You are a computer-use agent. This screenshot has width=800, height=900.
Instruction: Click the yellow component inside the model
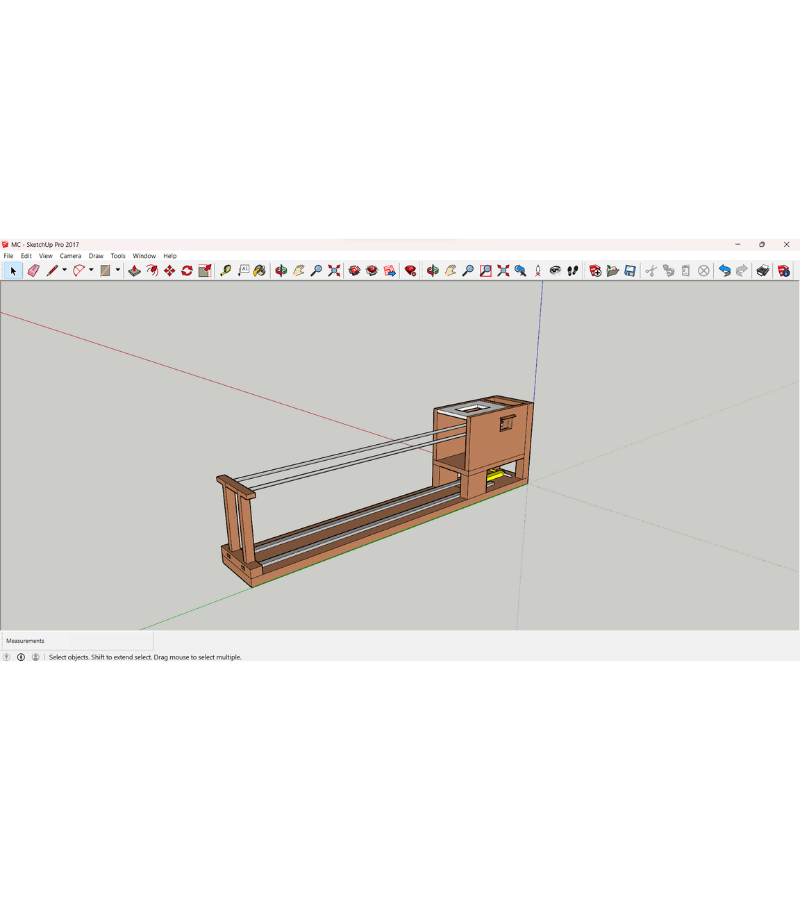click(497, 475)
